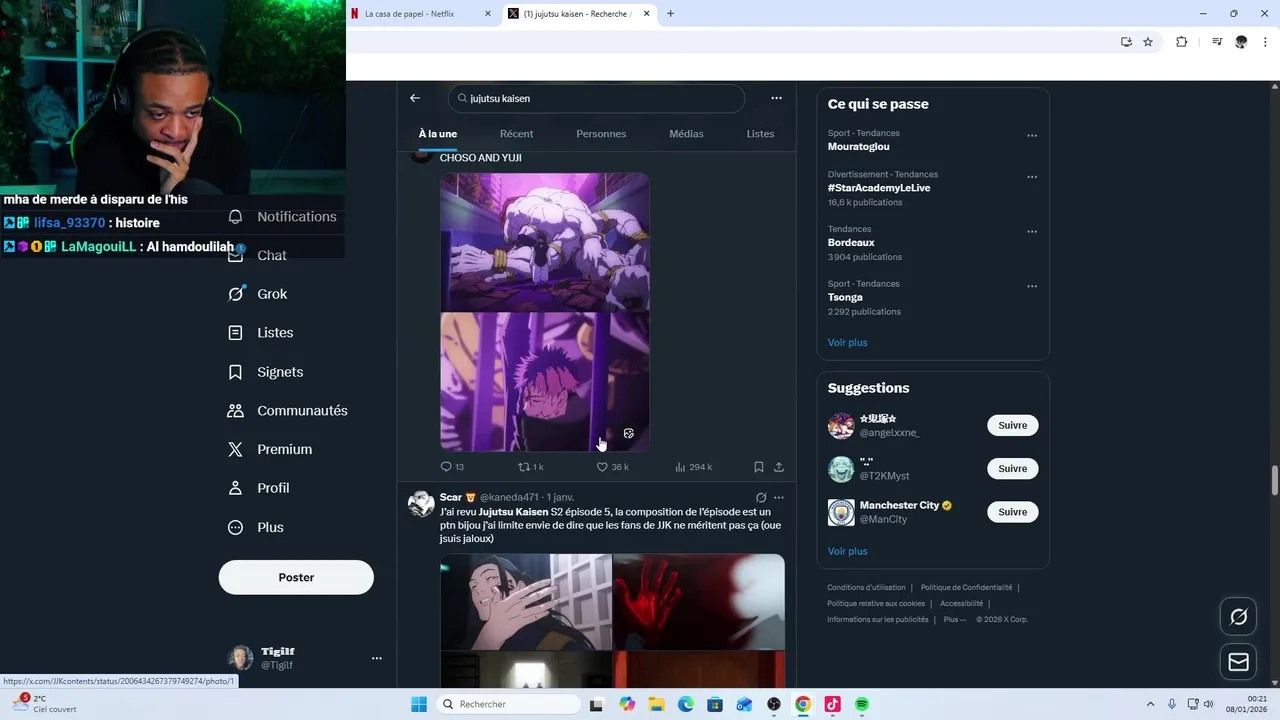
Task: Click Voir plus under trends
Action: [847, 343]
